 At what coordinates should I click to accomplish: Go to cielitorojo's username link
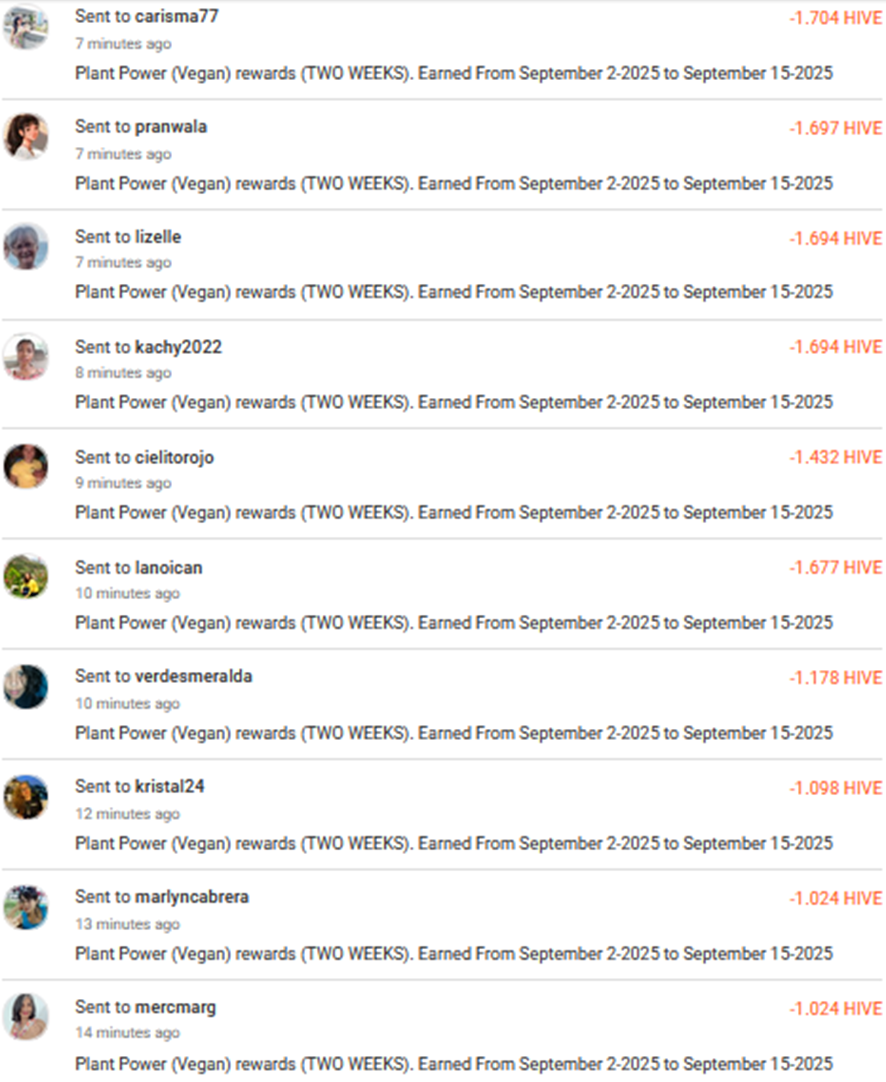coord(174,457)
